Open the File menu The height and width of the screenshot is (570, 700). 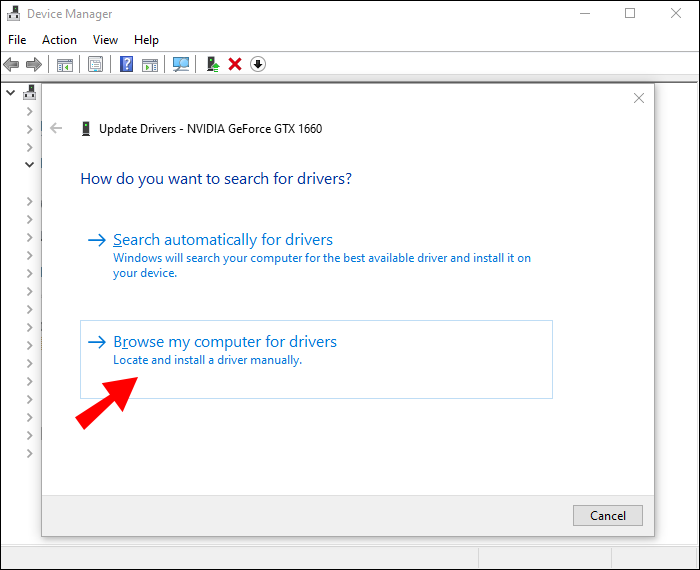pyautogui.click(x=17, y=40)
